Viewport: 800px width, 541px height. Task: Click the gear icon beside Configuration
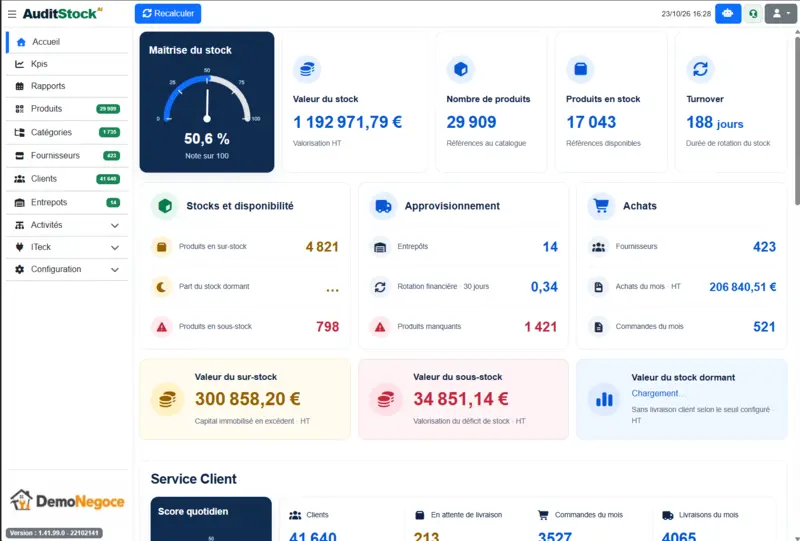click(19, 269)
